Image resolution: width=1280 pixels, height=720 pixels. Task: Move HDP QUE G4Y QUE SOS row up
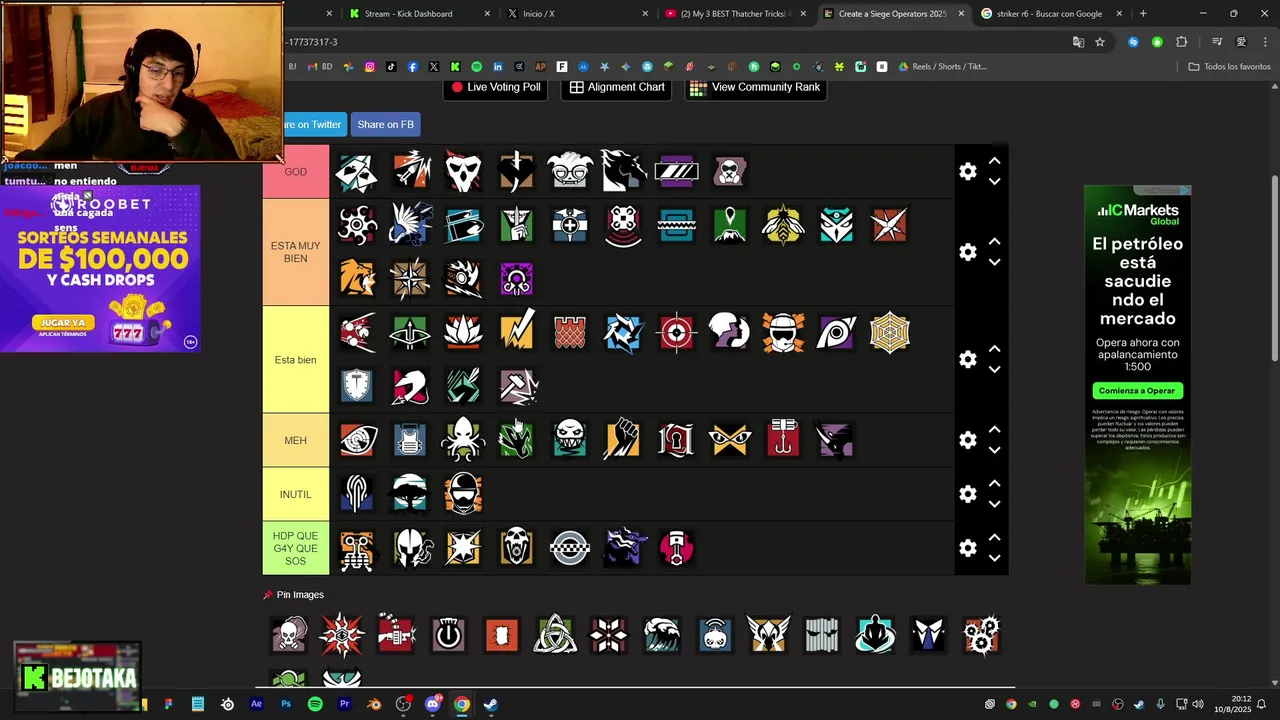click(994, 538)
